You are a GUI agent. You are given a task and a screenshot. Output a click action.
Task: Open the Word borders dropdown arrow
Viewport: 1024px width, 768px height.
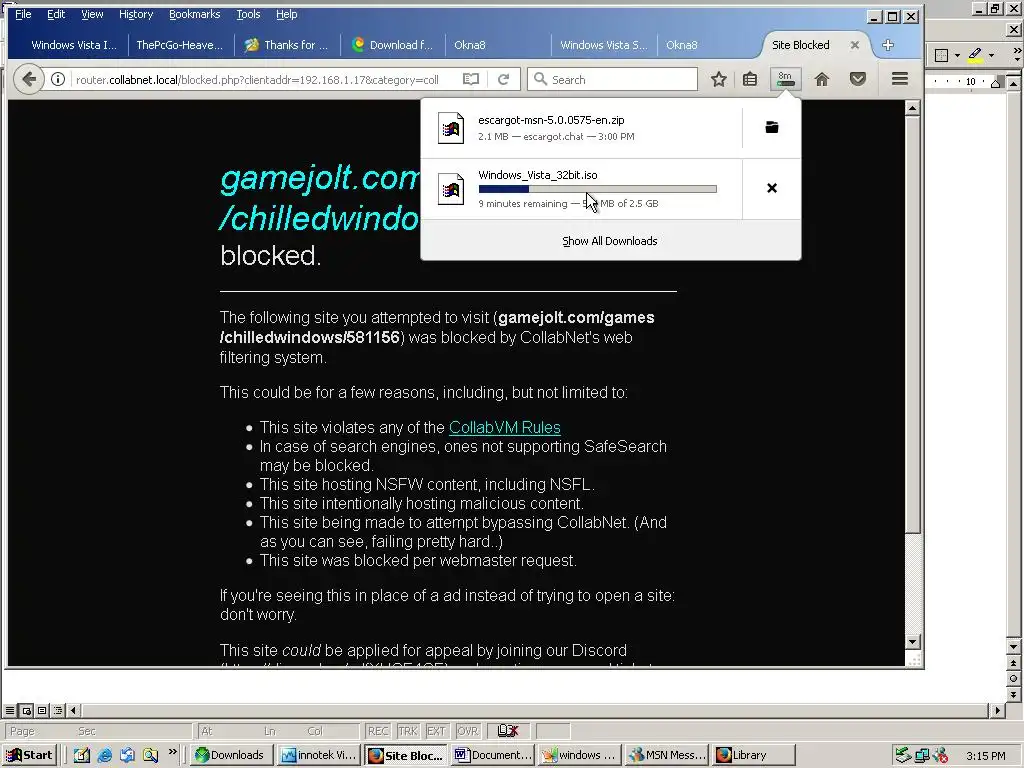957,55
